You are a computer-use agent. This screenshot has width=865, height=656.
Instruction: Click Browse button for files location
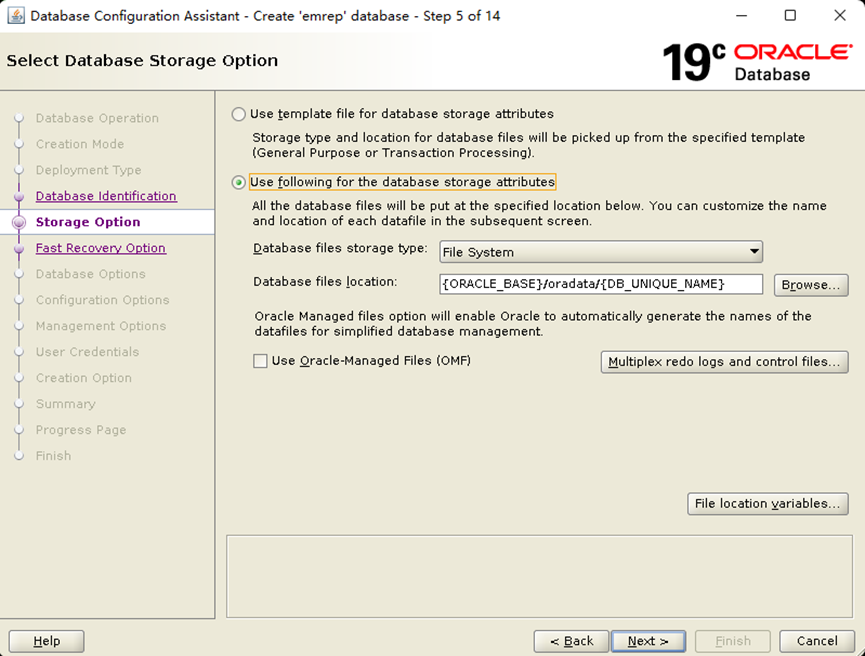810,285
